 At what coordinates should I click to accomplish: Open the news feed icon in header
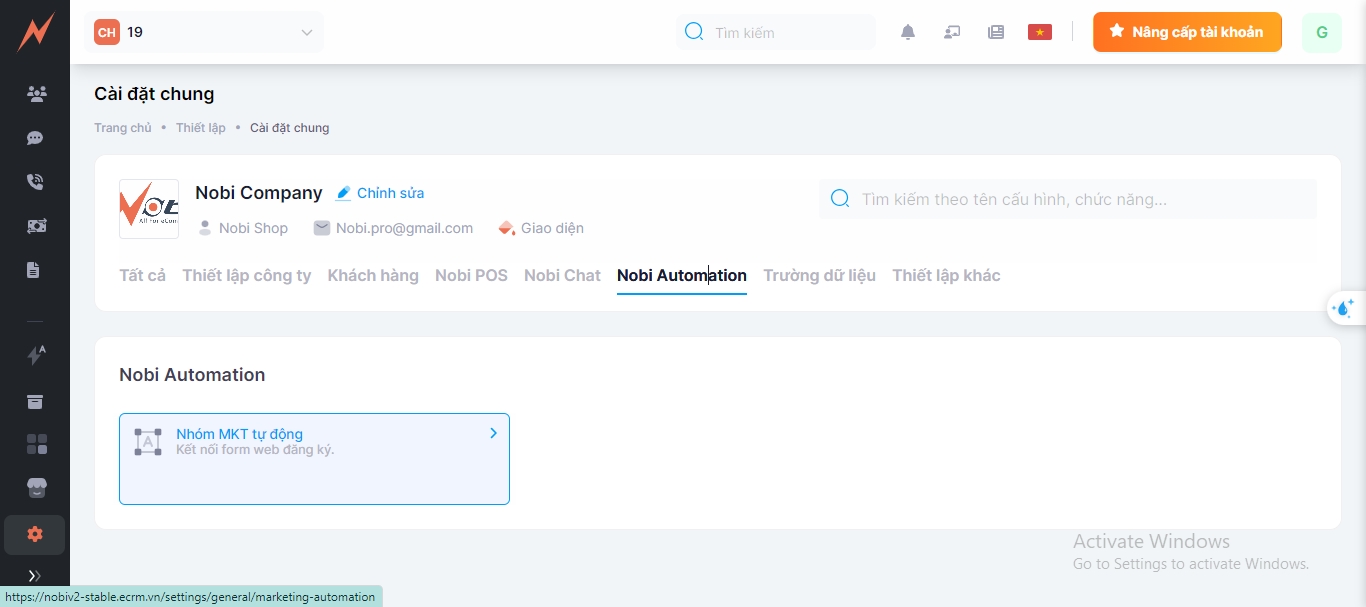pos(996,32)
